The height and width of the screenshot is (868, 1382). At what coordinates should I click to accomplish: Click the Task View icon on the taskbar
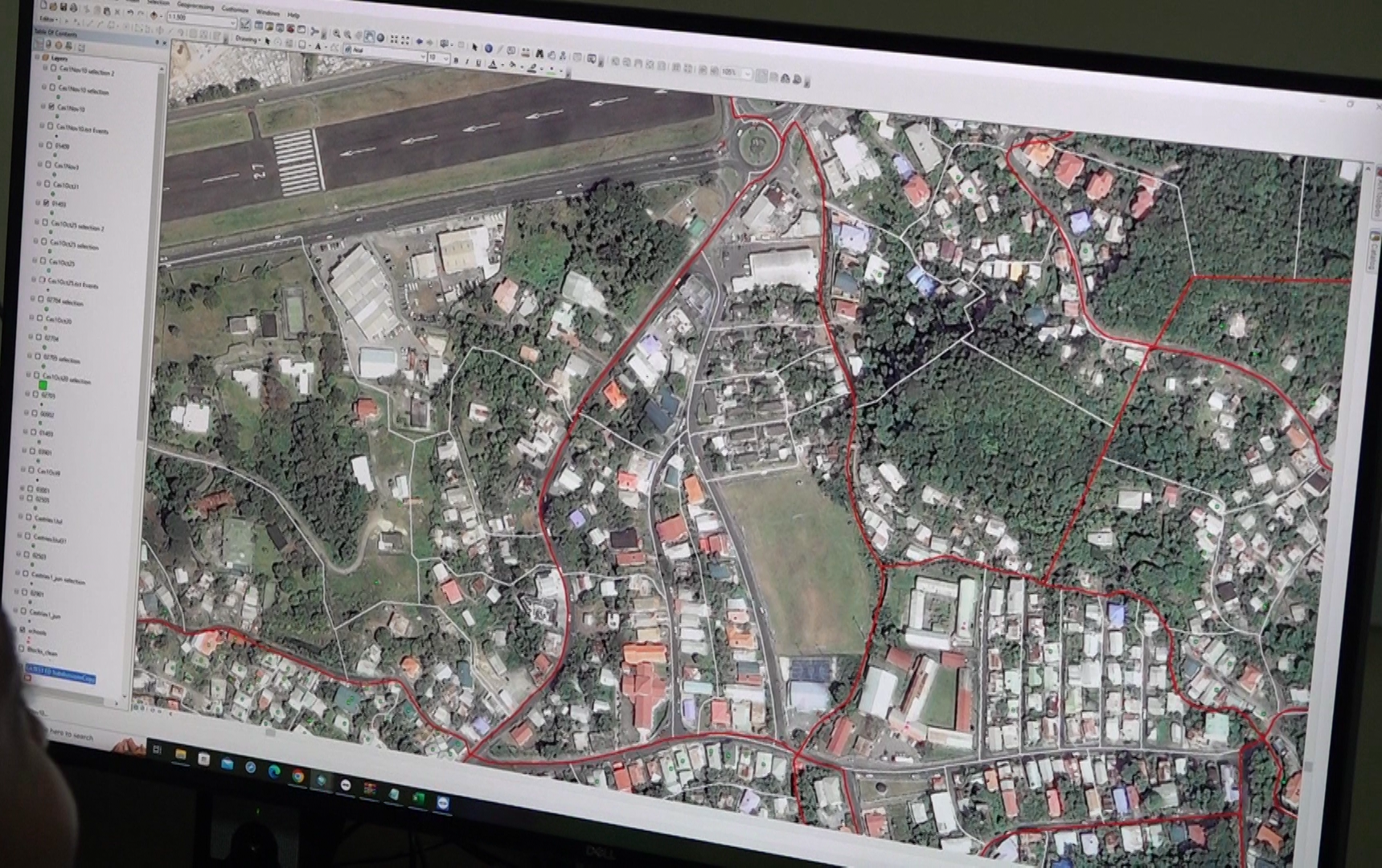158,749
